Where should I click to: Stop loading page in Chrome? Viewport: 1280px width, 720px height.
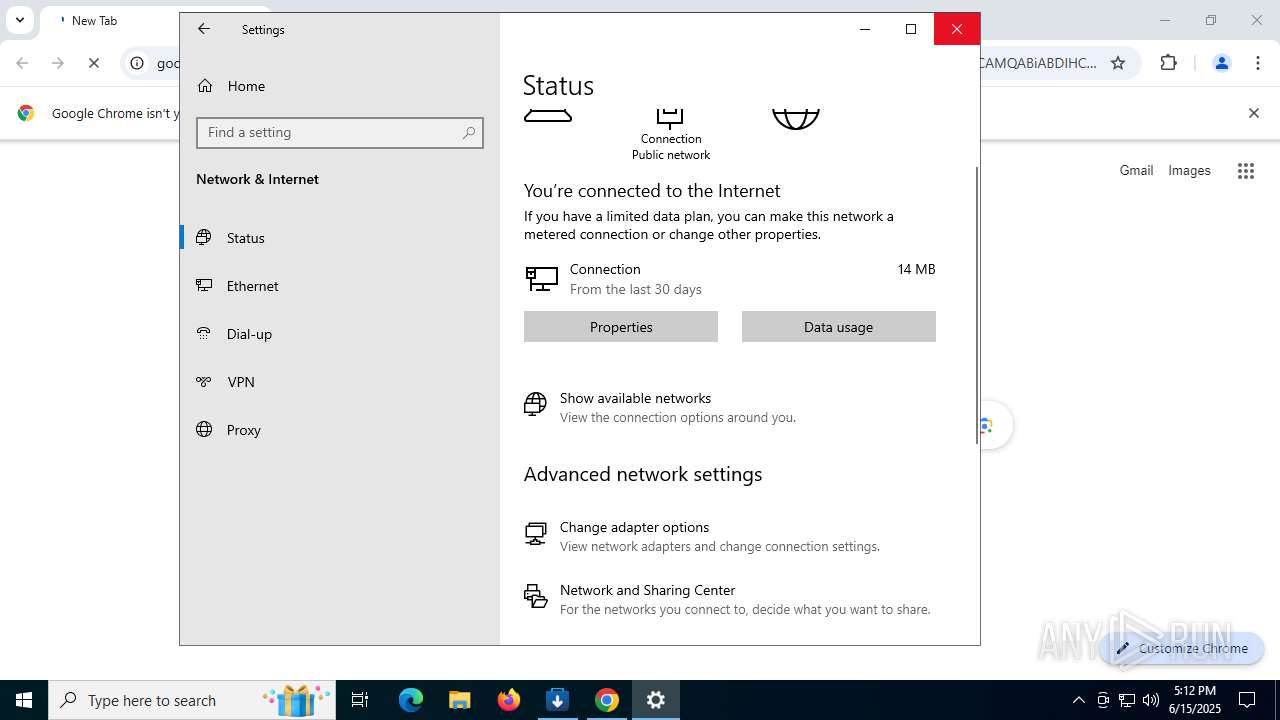click(94, 63)
